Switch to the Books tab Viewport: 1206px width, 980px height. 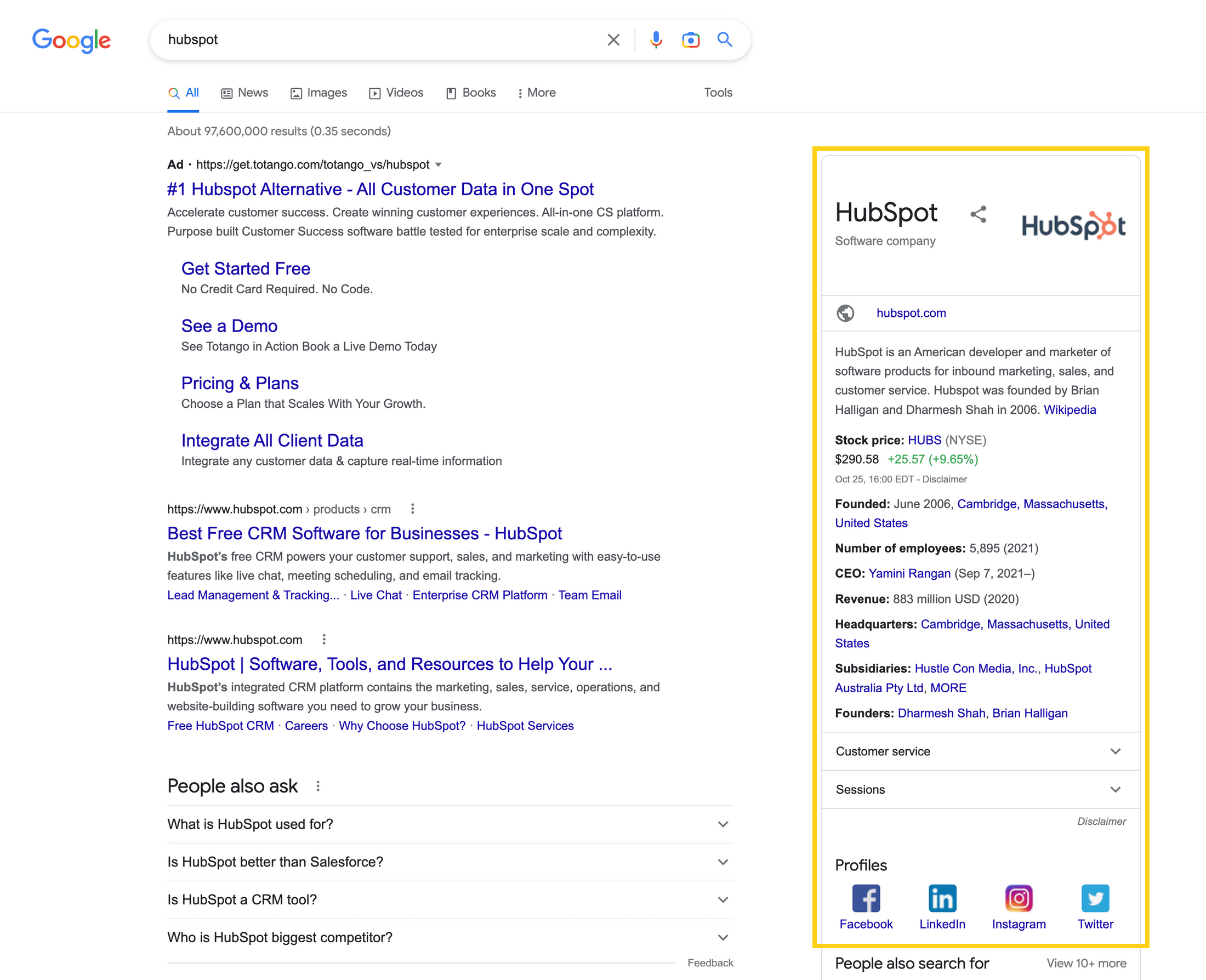pos(471,93)
